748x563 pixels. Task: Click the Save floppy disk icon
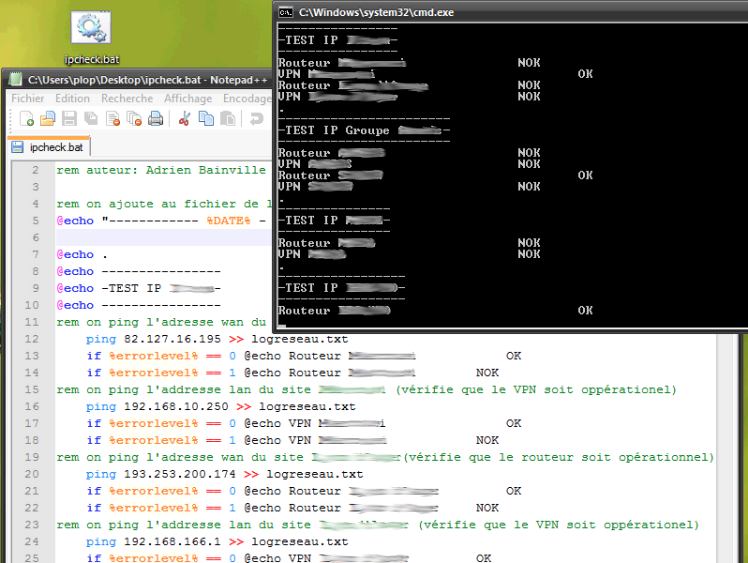pos(69,118)
